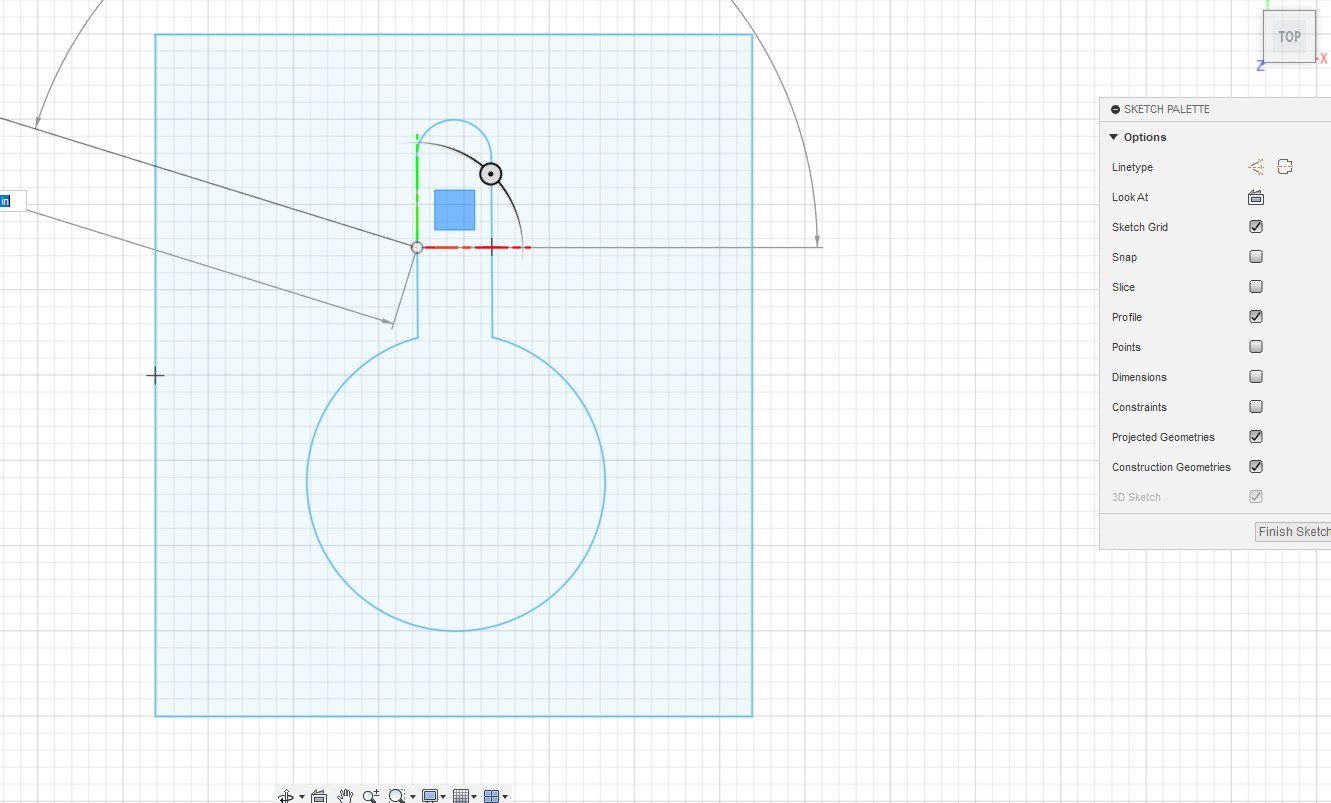Open the Orbit tool dropdown arrow

click(x=301, y=797)
